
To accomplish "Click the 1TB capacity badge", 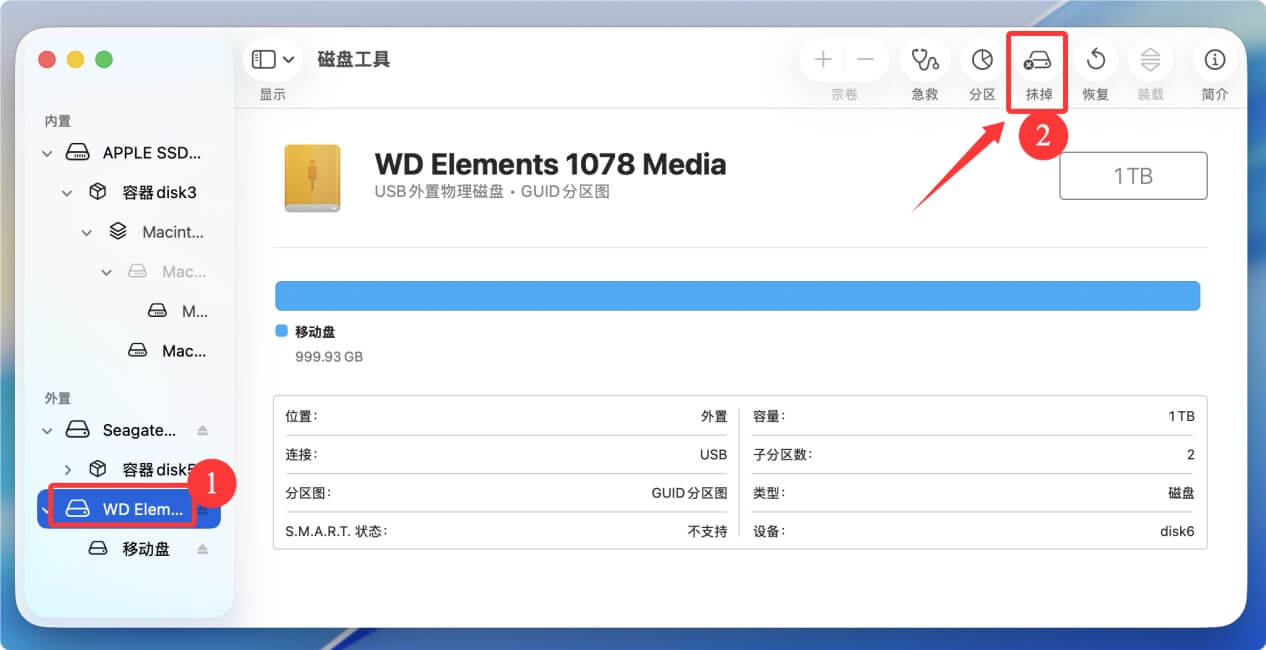I will pyautogui.click(x=1133, y=175).
